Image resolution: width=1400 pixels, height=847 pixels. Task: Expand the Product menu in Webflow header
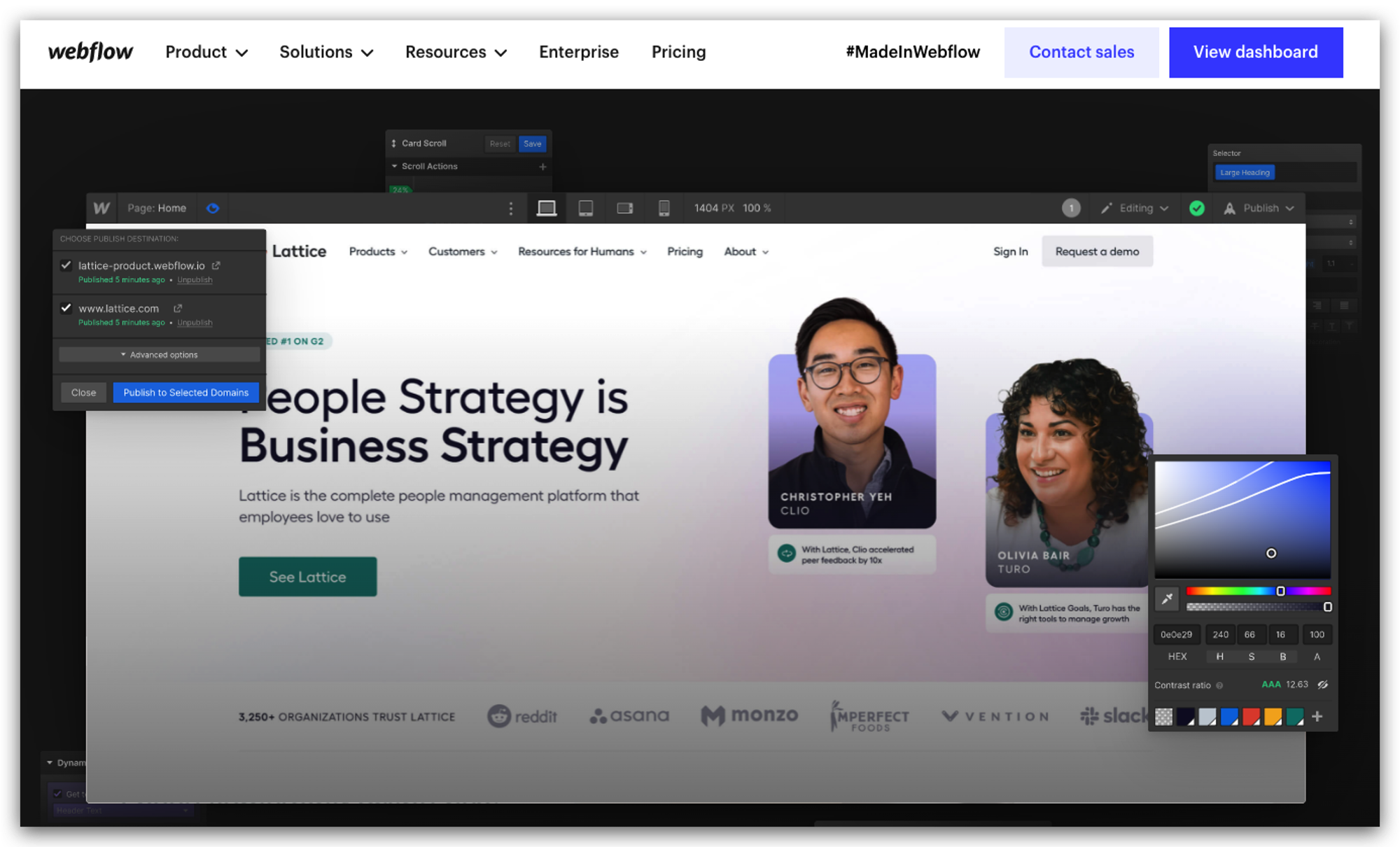(206, 52)
